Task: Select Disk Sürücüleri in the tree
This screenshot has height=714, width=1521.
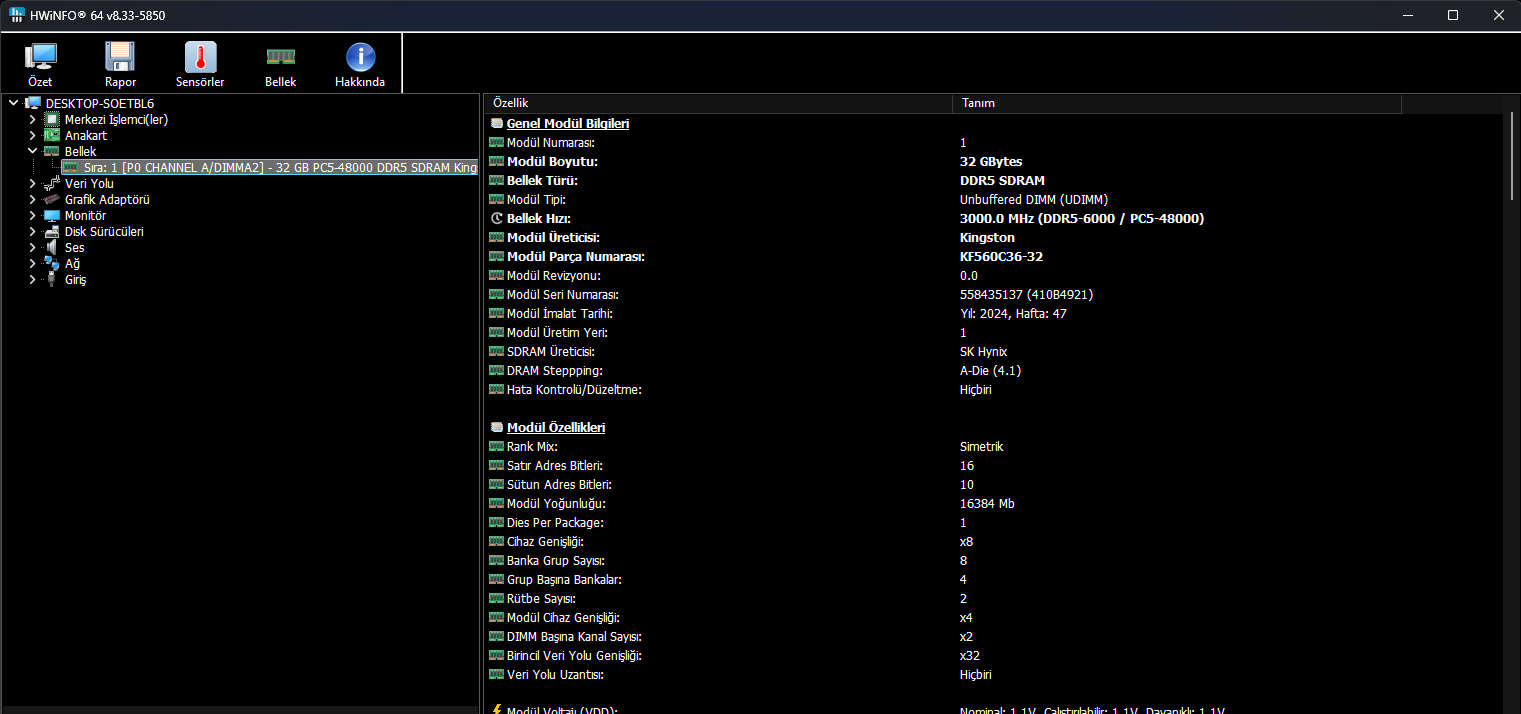Action: [x=104, y=231]
